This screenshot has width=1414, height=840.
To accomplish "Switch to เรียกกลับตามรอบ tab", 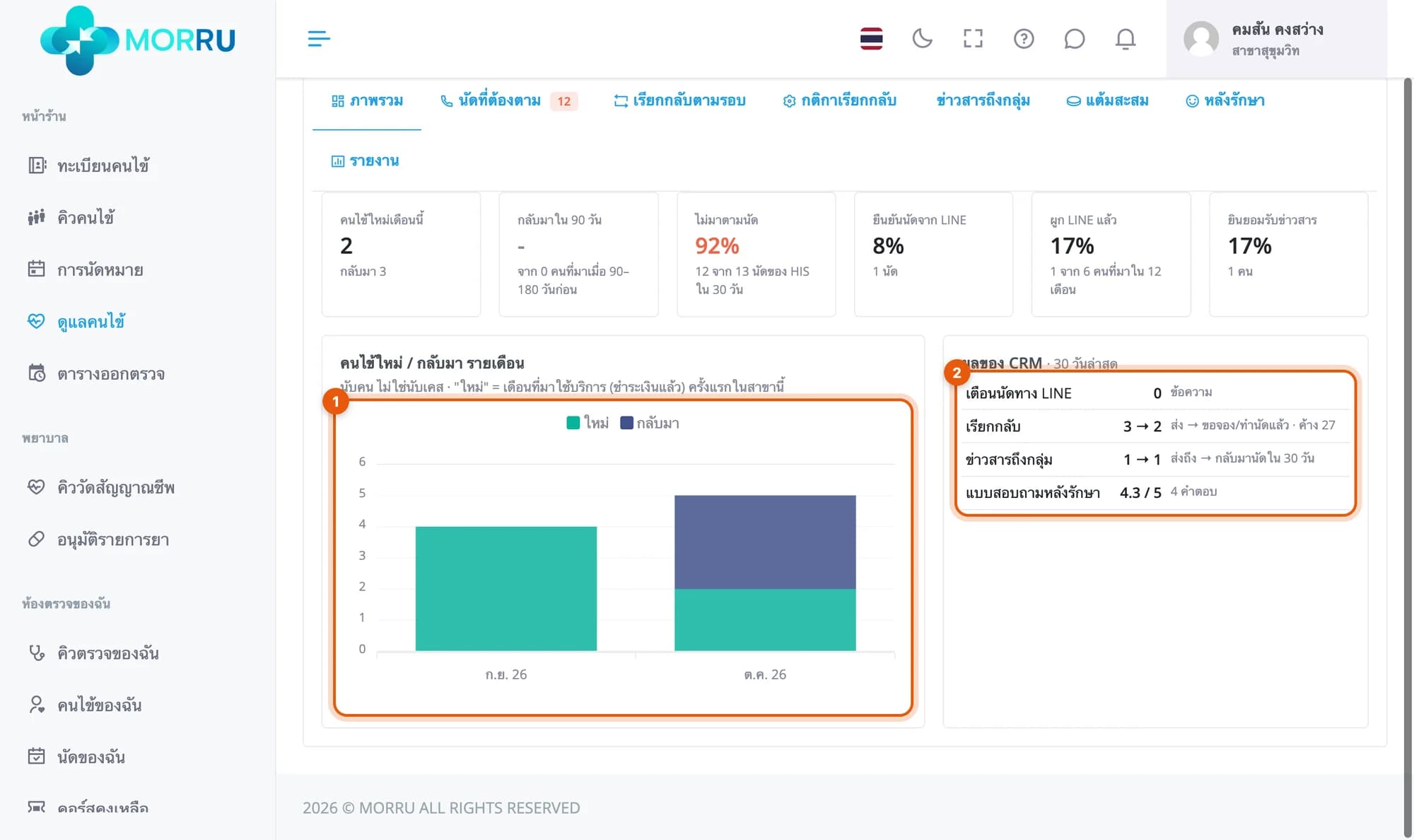I will coord(679,101).
